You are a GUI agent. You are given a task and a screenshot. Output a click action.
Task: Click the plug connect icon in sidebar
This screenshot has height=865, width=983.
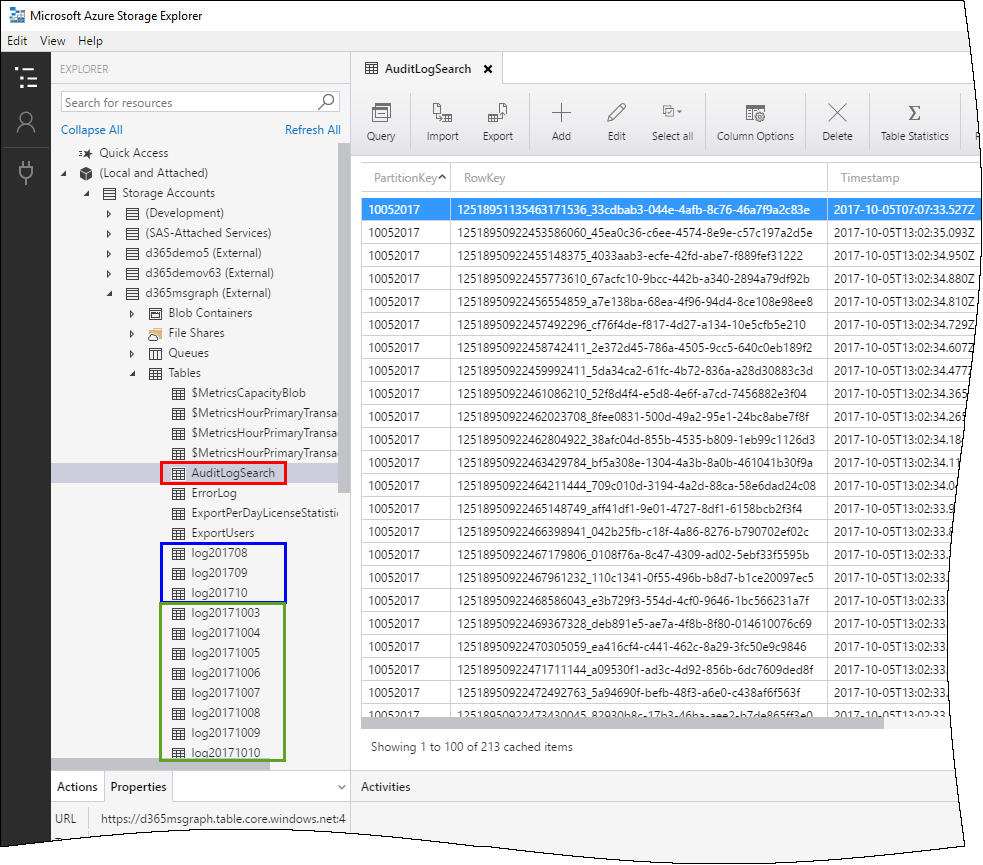click(x=26, y=173)
